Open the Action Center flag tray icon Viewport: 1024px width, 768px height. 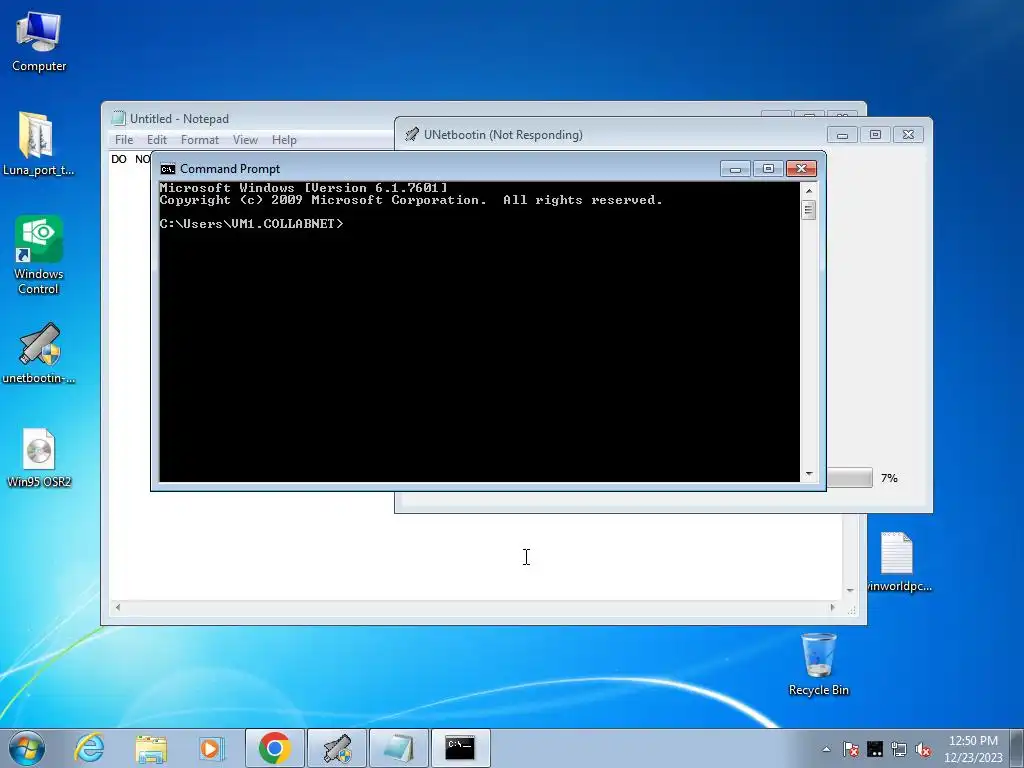pyautogui.click(x=850, y=749)
